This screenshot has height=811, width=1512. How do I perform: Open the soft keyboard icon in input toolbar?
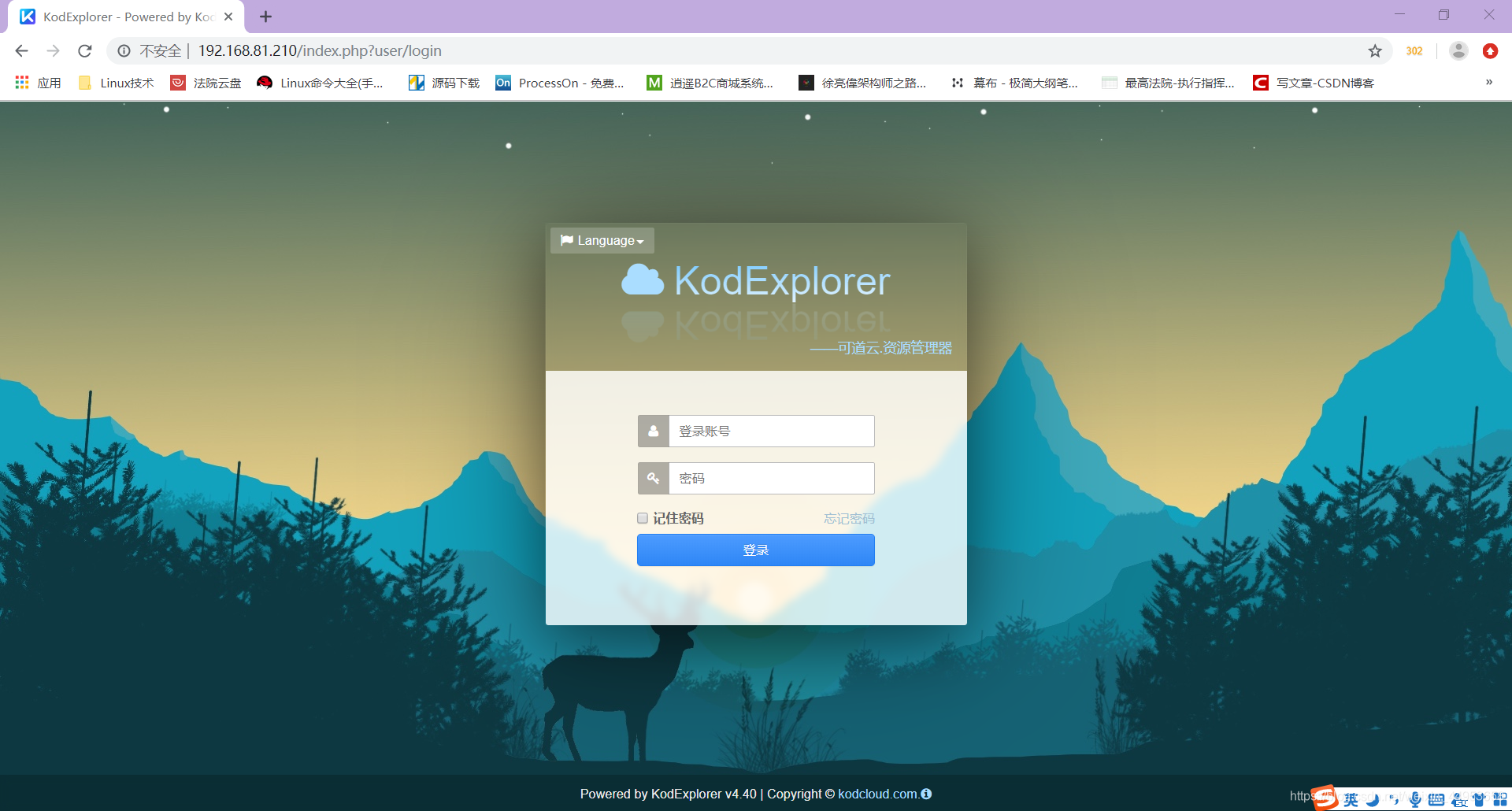[x=1436, y=800]
